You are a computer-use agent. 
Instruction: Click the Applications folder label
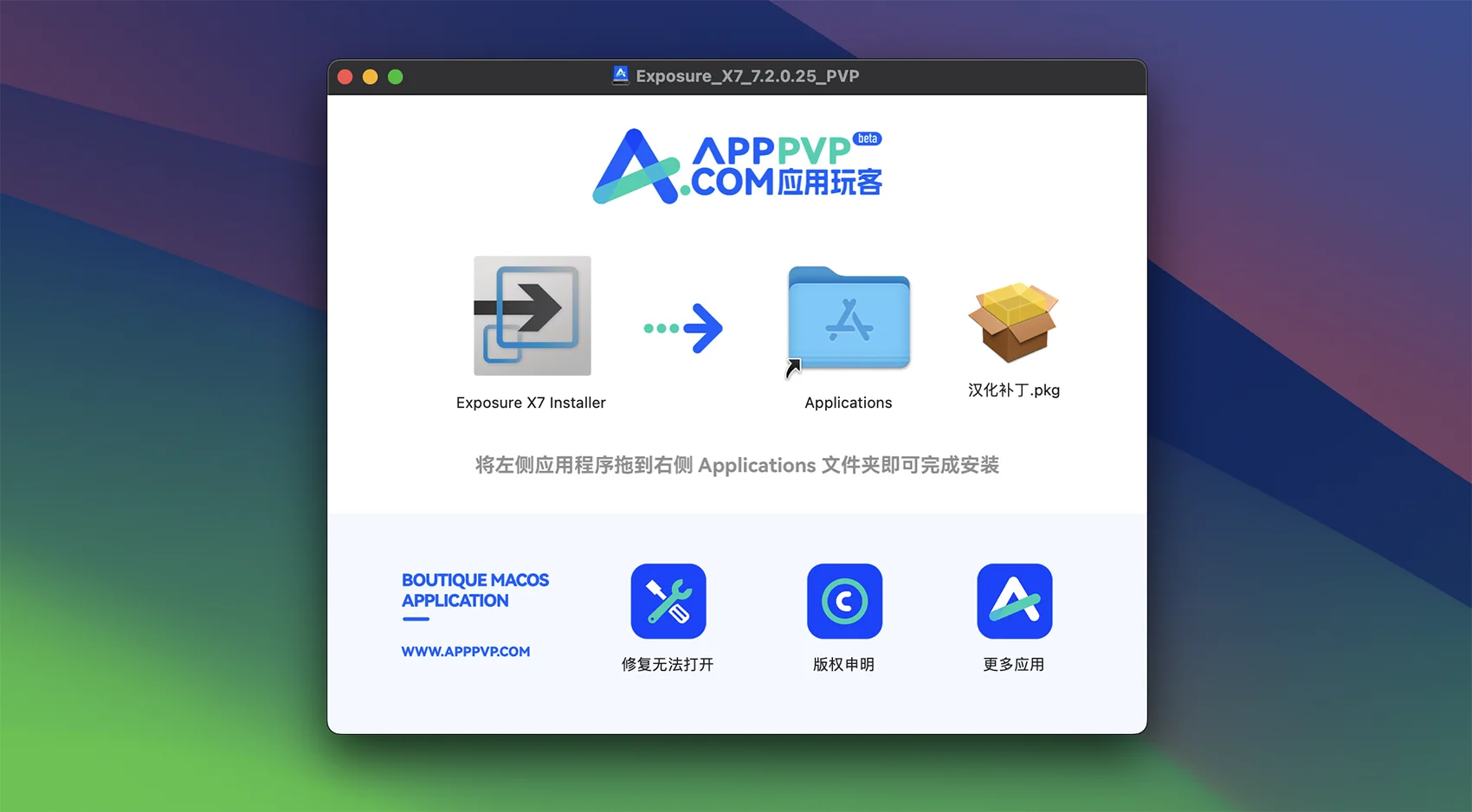[x=849, y=403]
